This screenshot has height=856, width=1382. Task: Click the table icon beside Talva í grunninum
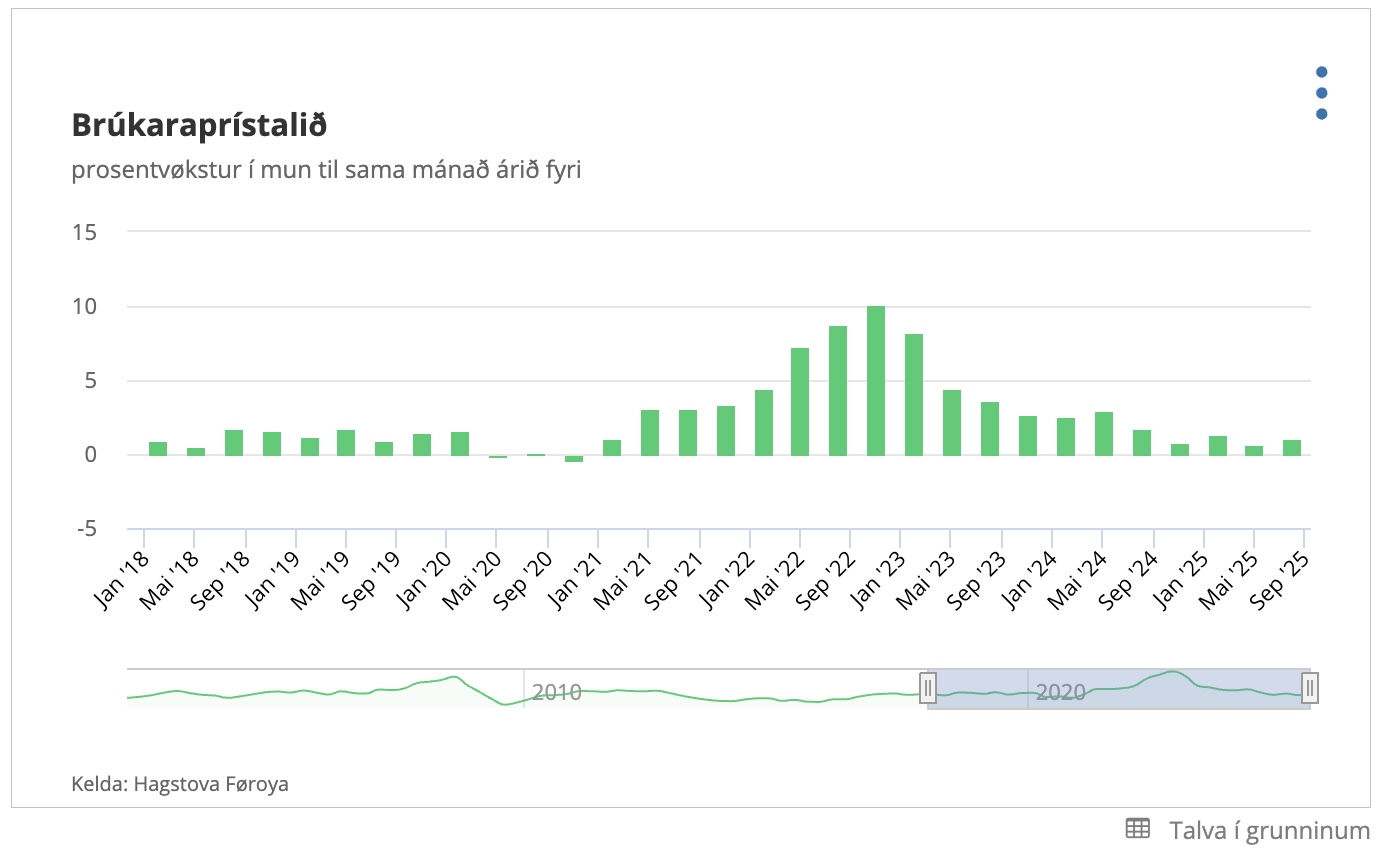tap(1137, 828)
